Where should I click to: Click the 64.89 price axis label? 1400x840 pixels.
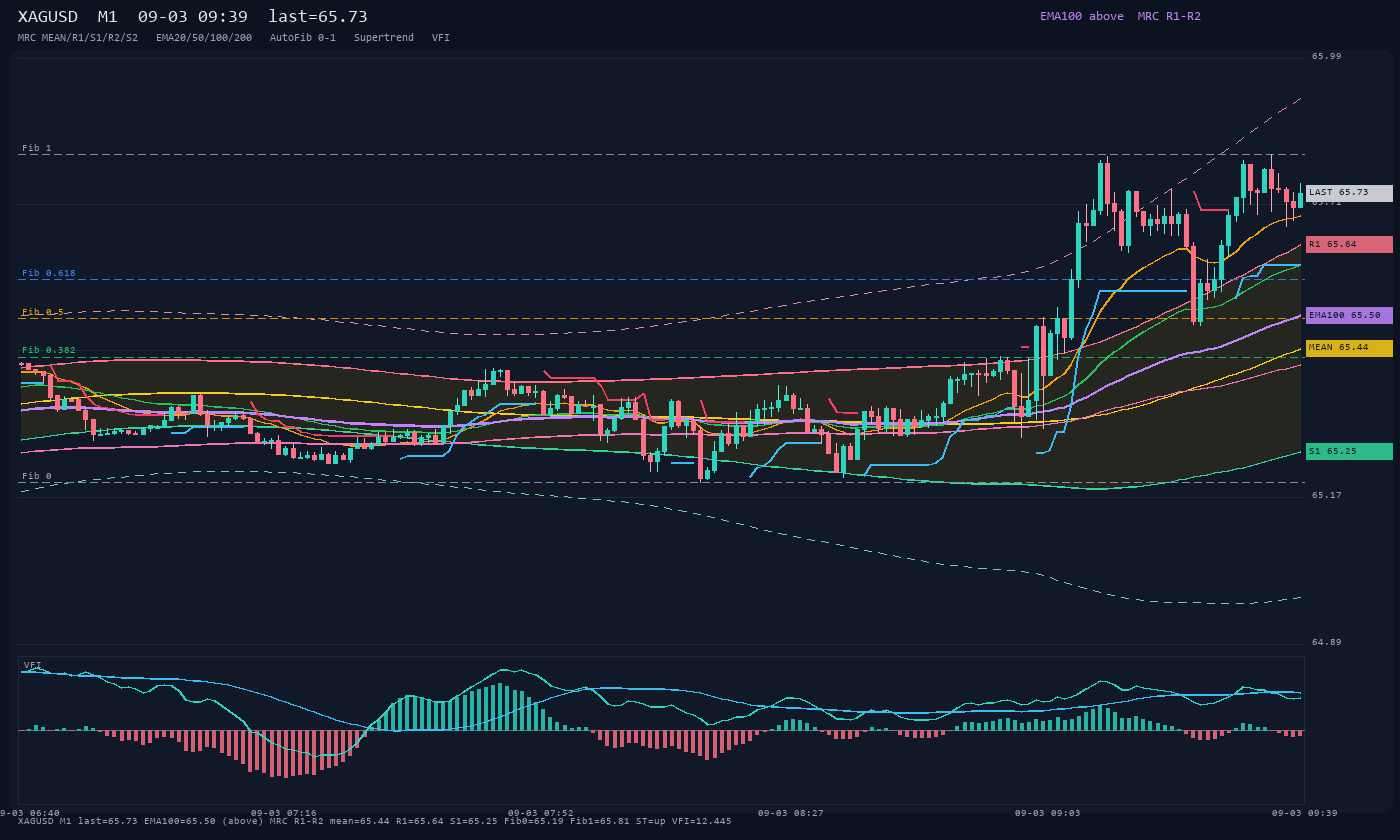(1327, 642)
